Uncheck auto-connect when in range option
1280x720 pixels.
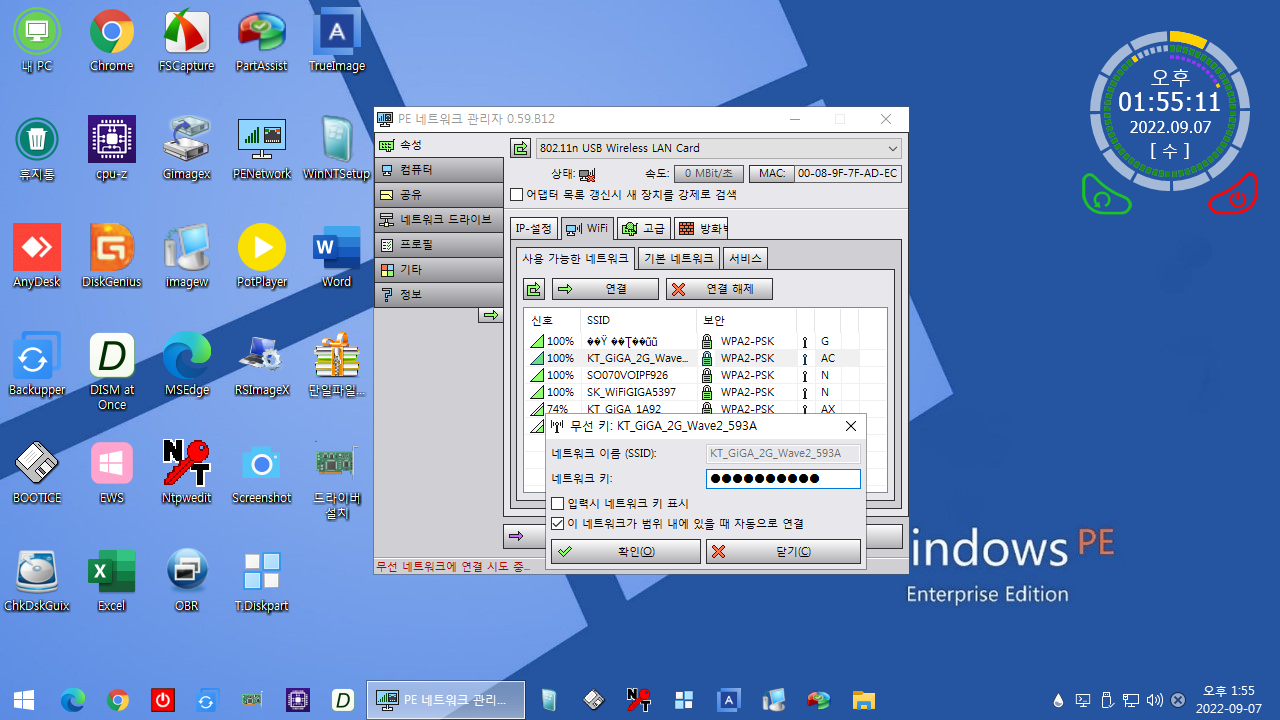coord(557,523)
